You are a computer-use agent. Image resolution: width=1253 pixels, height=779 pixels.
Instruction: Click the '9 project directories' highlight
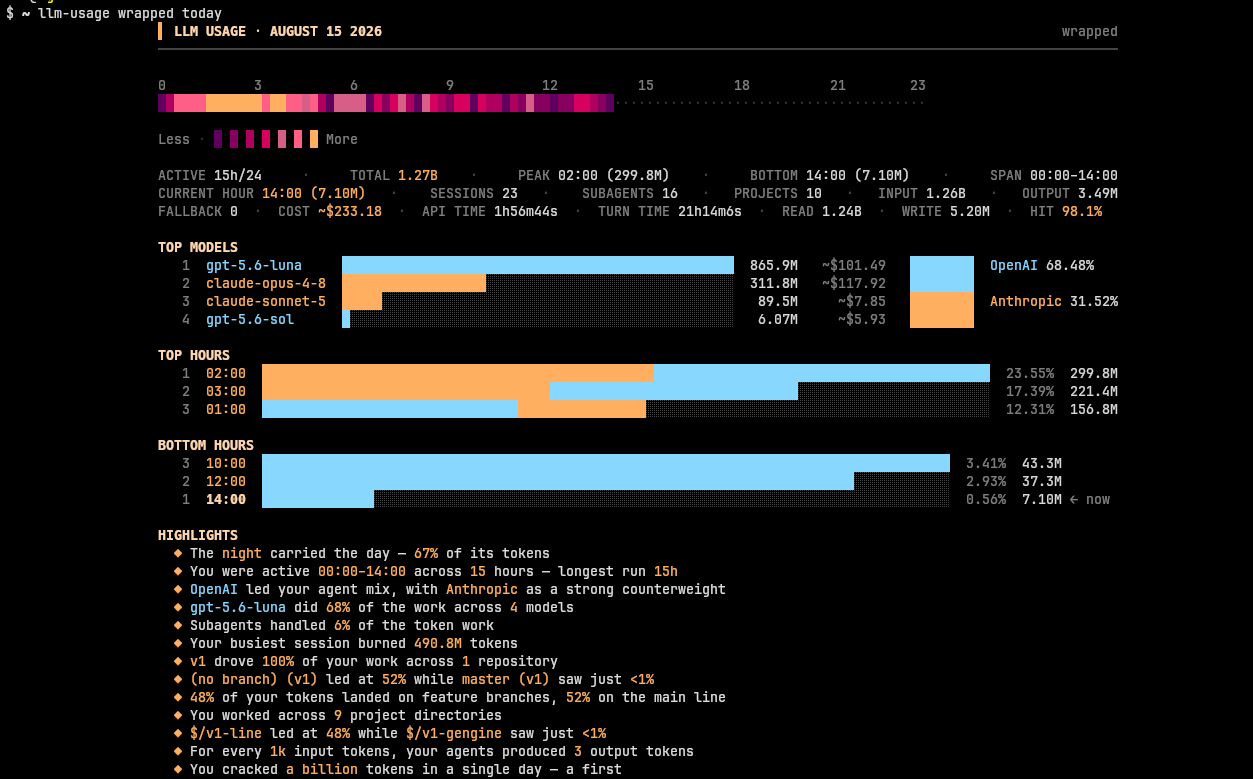[x=346, y=715]
